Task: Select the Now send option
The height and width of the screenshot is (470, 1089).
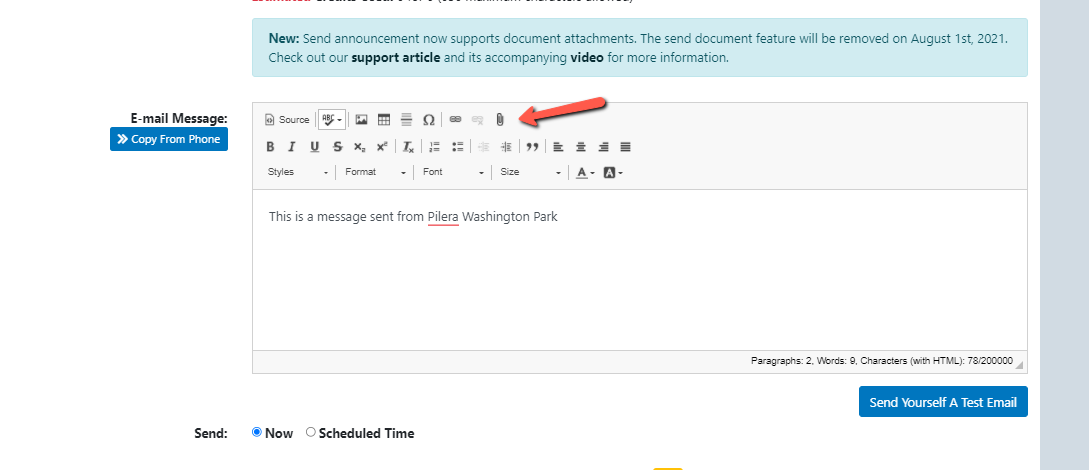Action: tap(257, 432)
